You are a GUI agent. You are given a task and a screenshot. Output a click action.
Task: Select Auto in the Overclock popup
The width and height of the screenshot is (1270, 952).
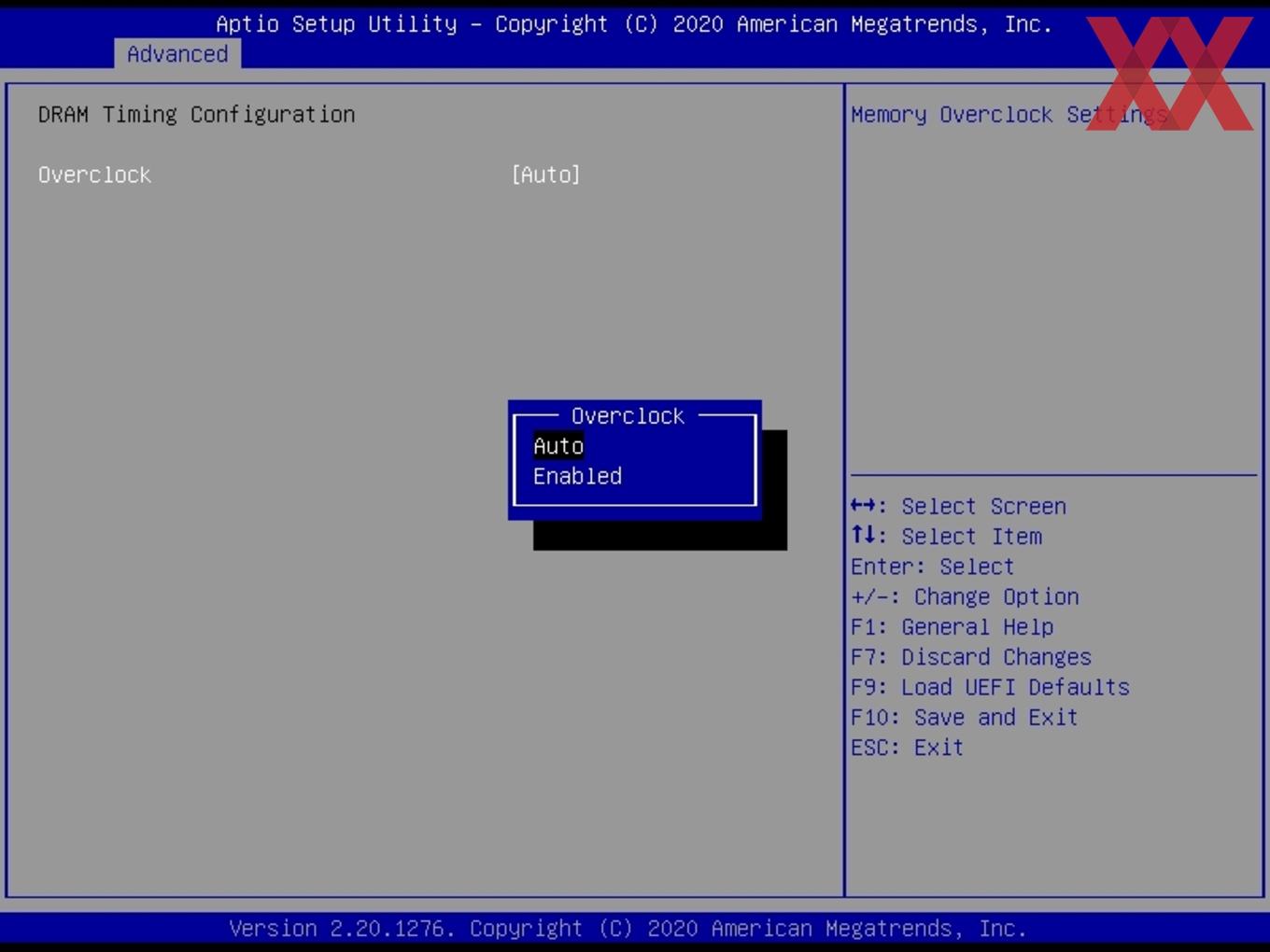pos(558,446)
